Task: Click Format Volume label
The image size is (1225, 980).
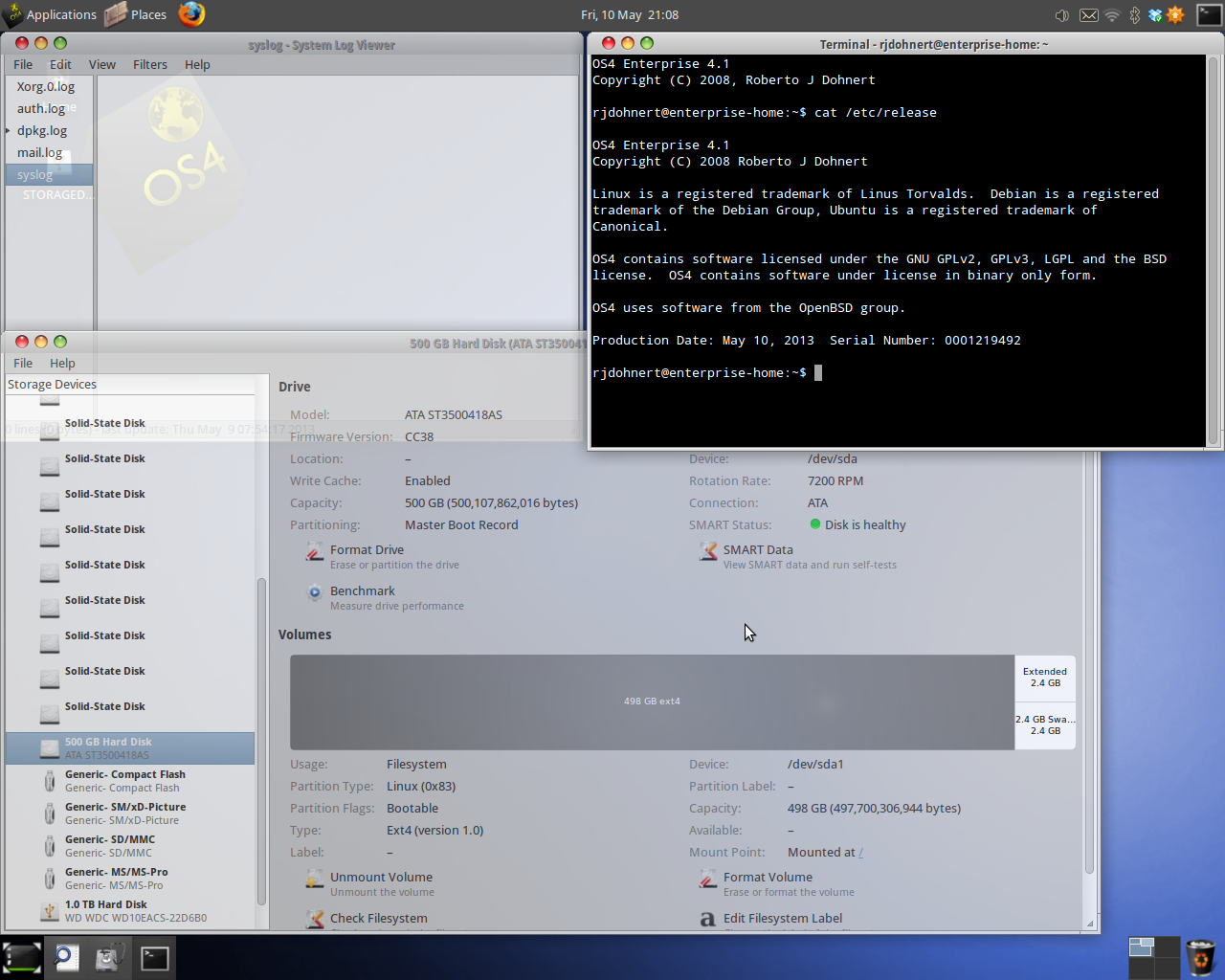Action: pyautogui.click(x=768, y=877)
